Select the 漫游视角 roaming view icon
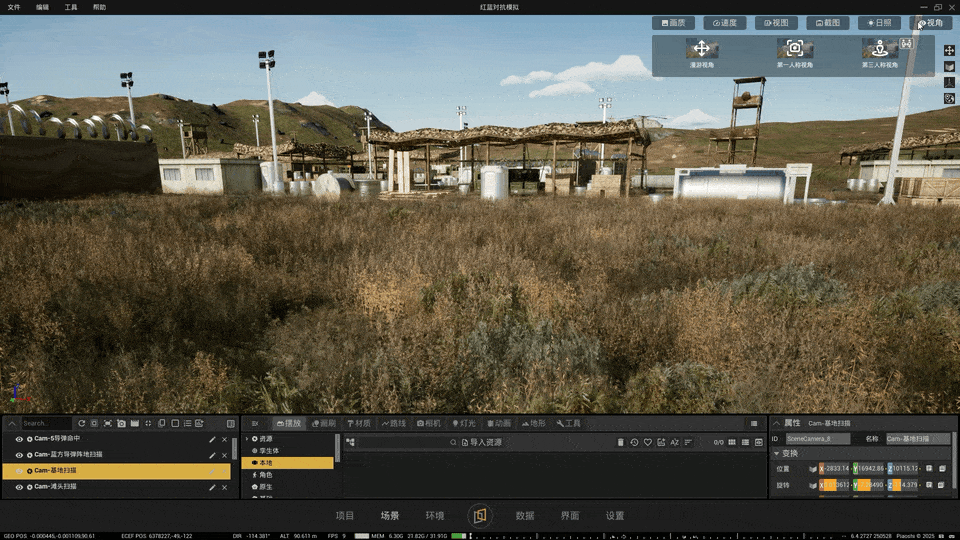Screen dimensions: 960x540 coord(702,48)
